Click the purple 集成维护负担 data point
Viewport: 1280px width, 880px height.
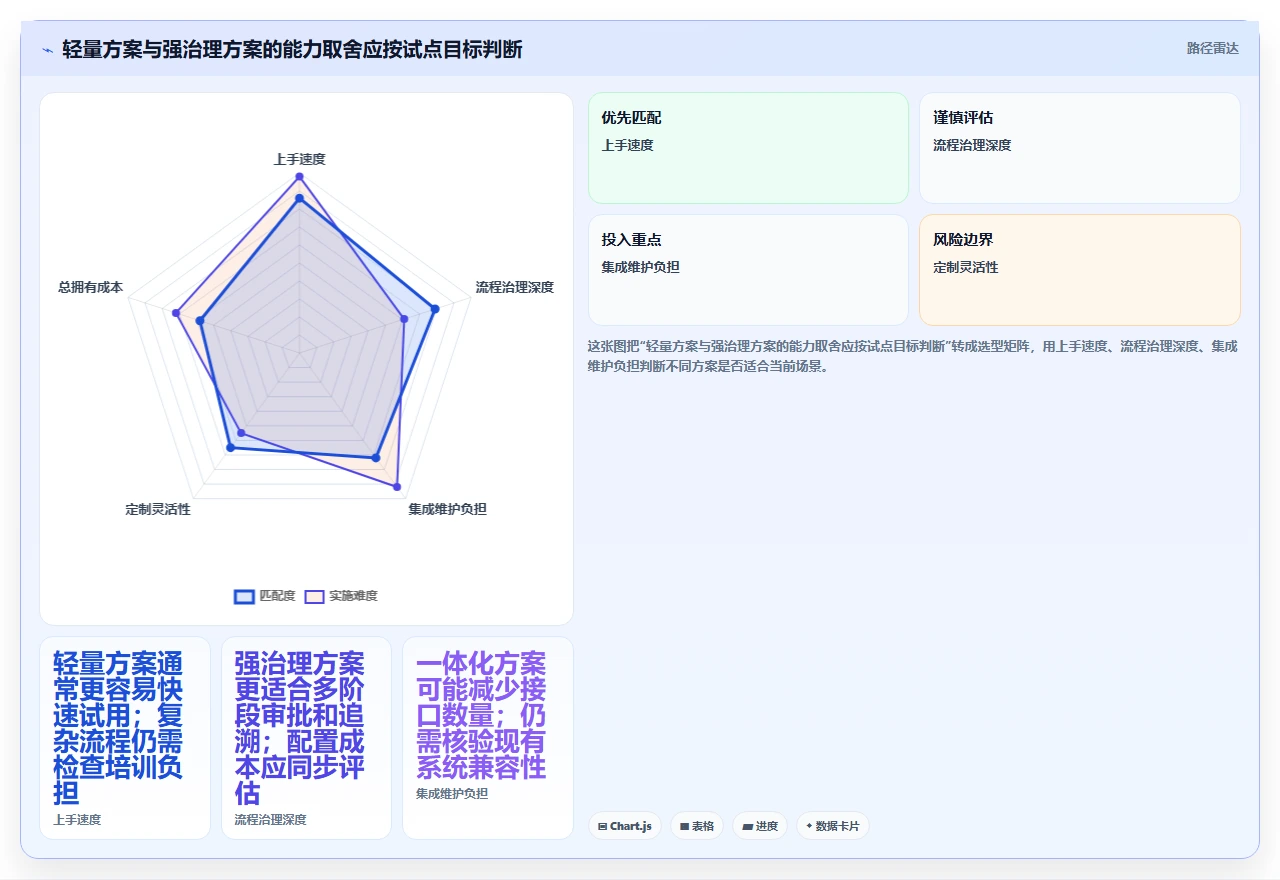pos(397,487)
